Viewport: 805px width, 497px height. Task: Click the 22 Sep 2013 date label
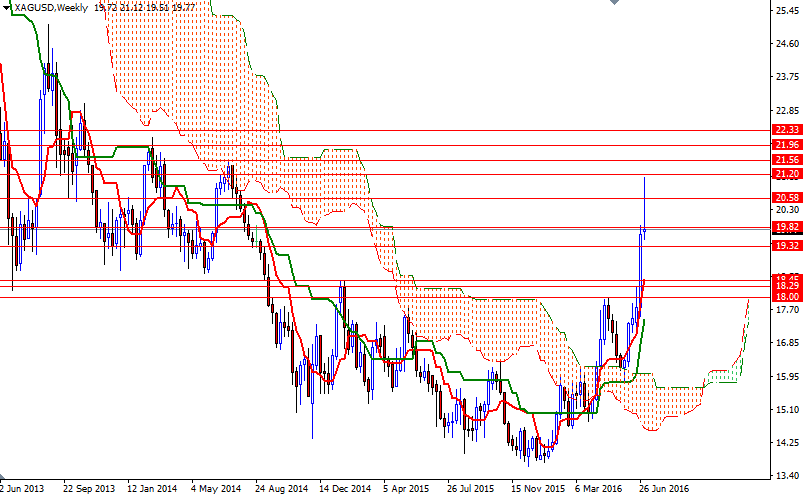[x=89, y=489]
